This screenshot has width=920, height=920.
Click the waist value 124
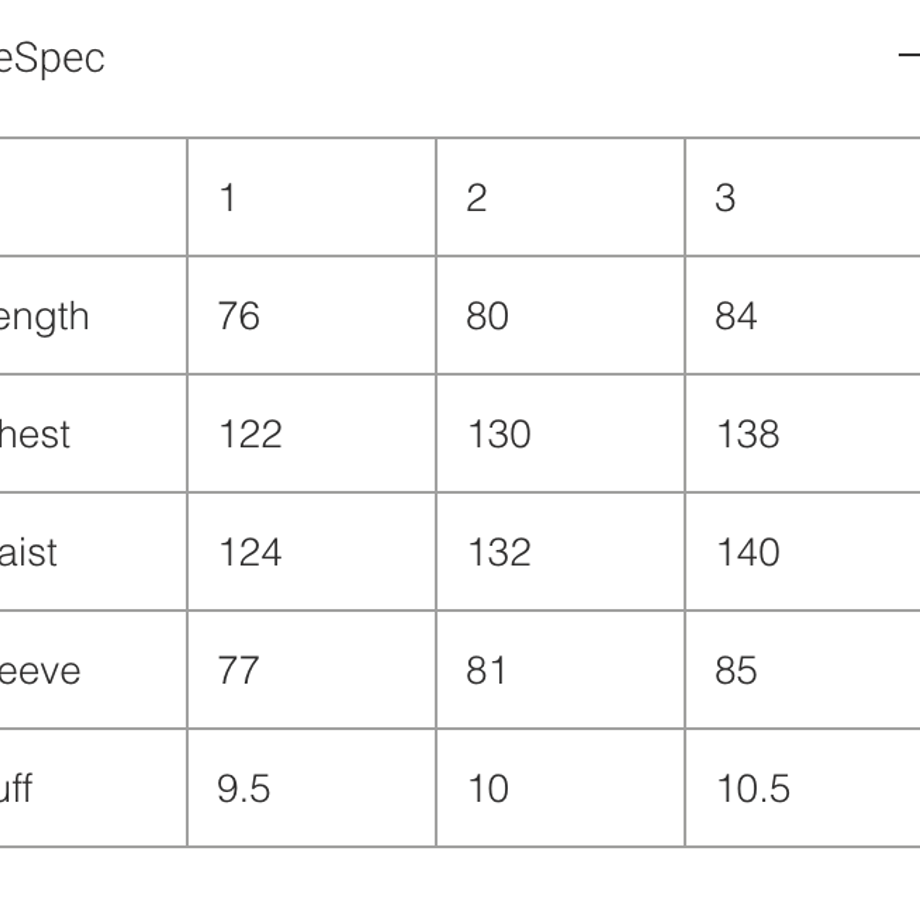click(x=251, y=552)
